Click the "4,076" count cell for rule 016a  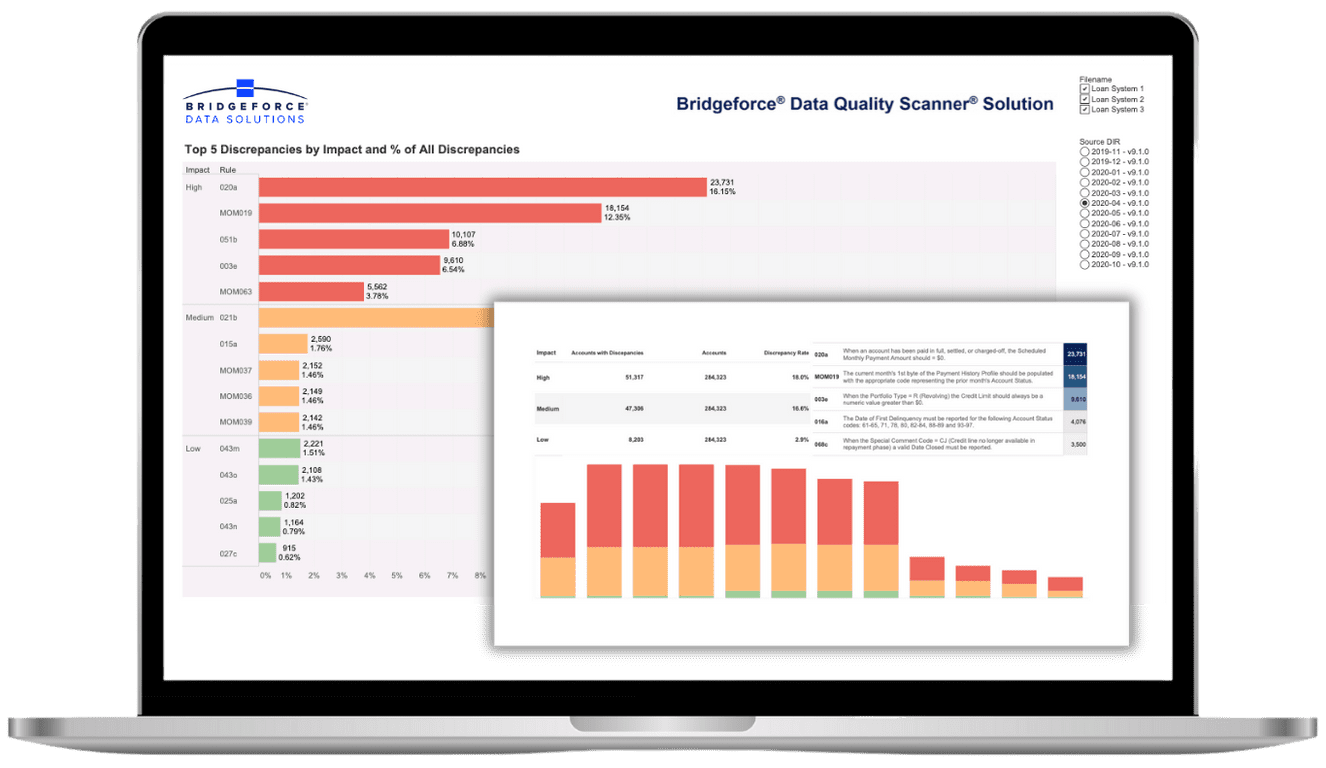1076,422
